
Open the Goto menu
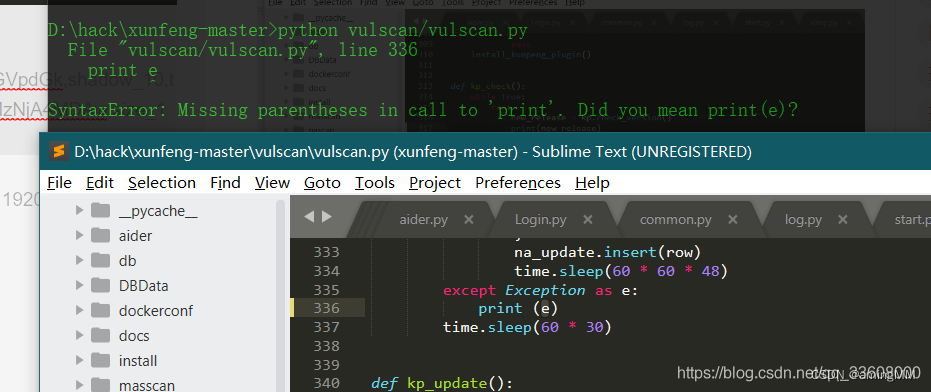click(x=322, y=182)
